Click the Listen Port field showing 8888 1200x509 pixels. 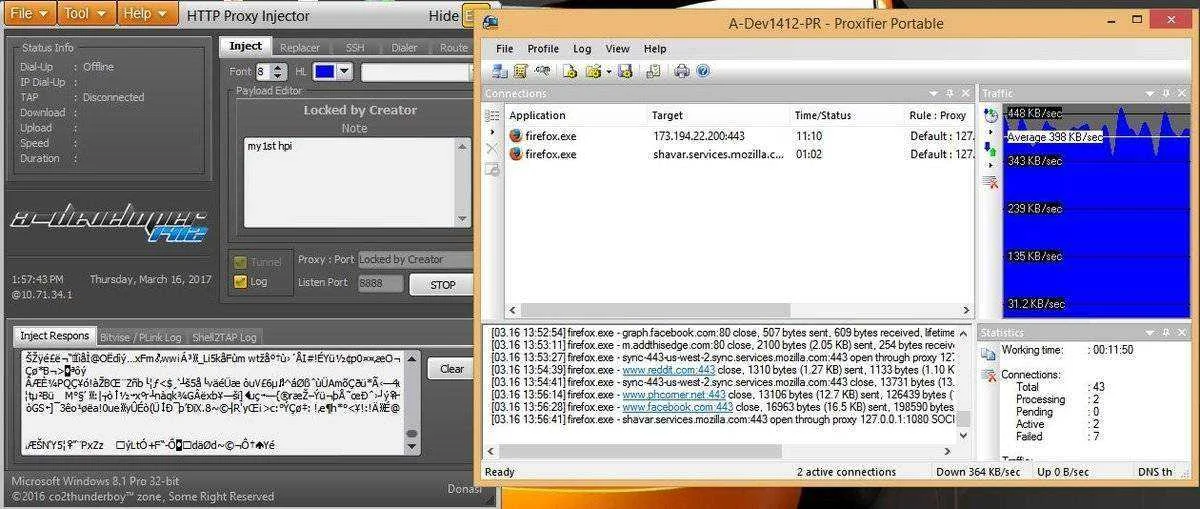coord(381,284)
